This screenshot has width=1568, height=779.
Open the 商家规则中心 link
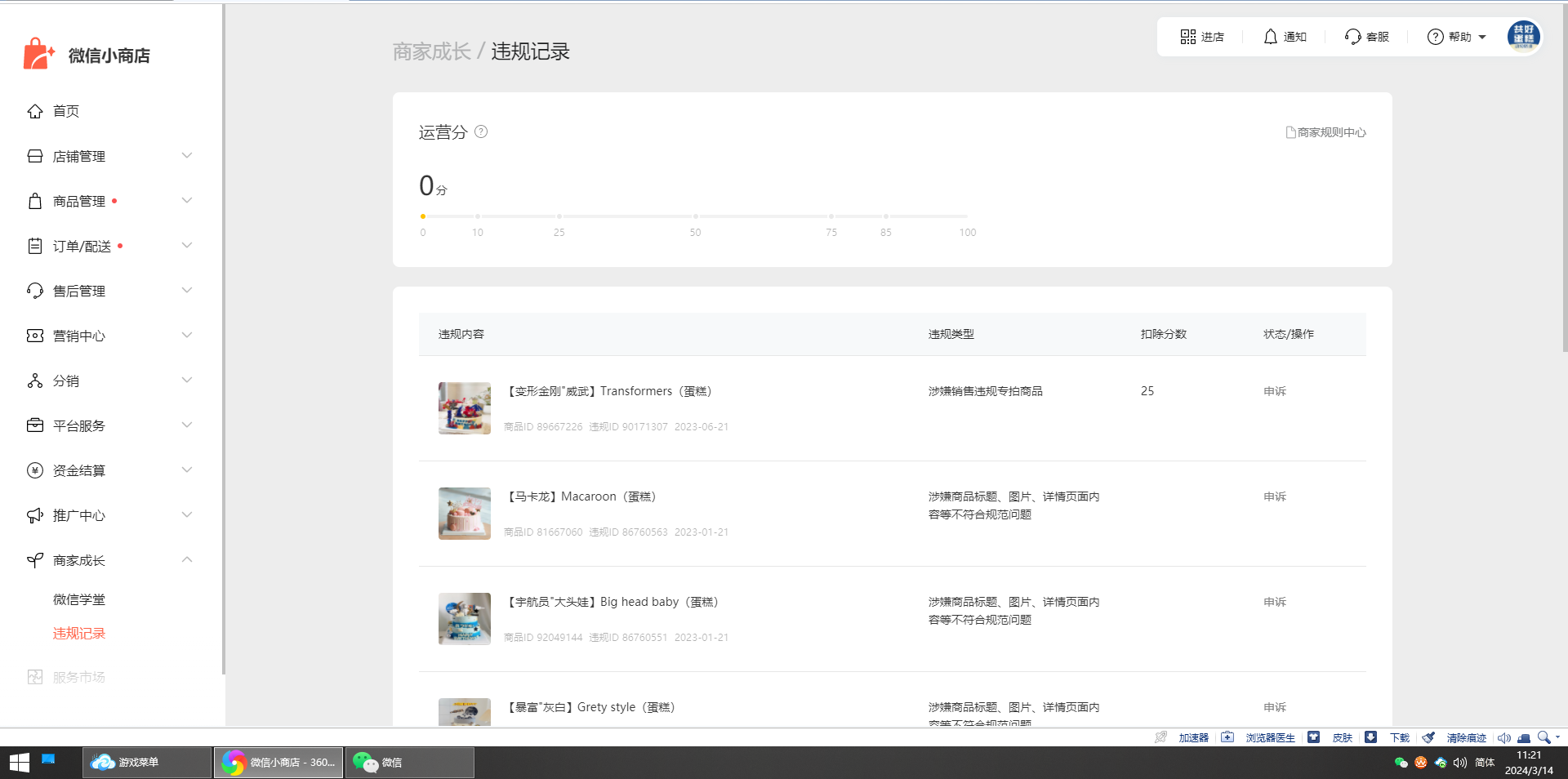(x=1326, y=132)
